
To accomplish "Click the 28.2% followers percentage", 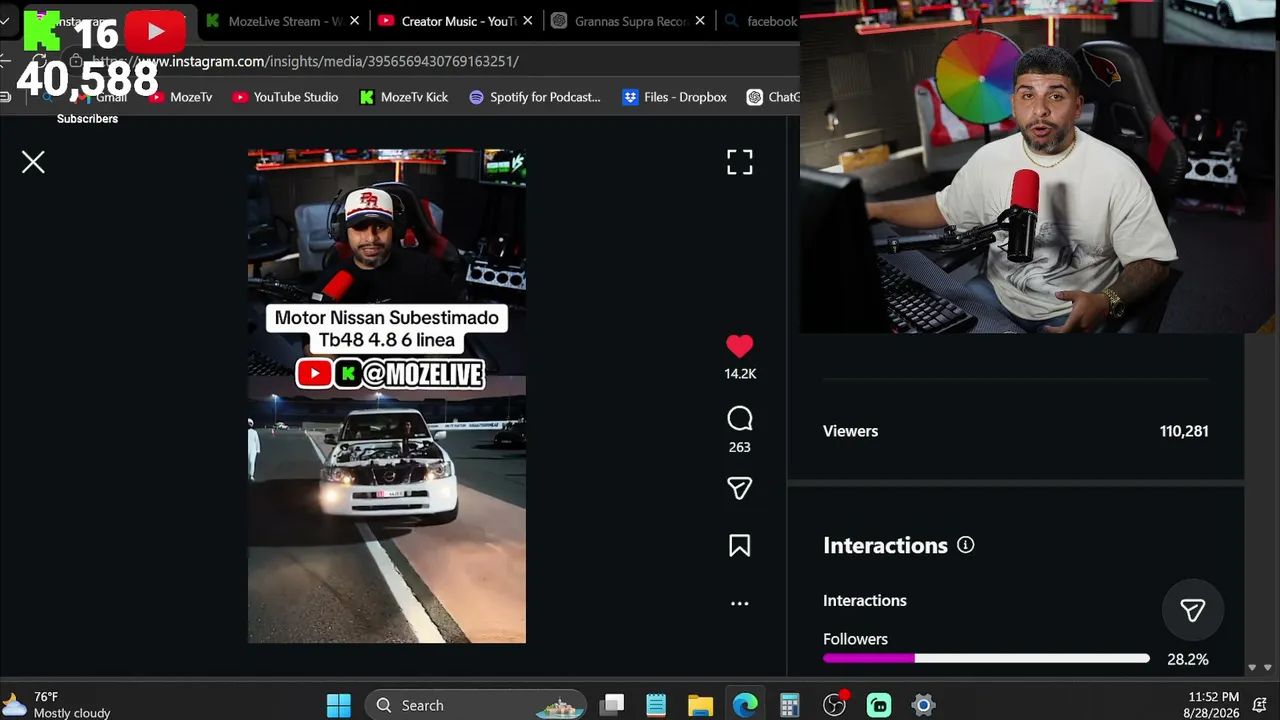I will 1188,659.
